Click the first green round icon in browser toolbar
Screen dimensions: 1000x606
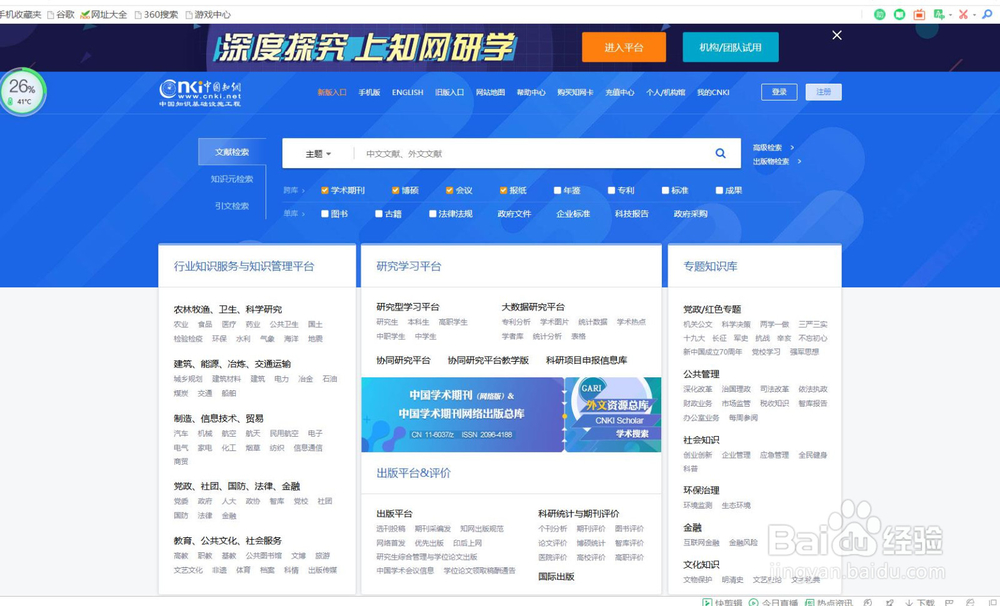click(879, 14)
